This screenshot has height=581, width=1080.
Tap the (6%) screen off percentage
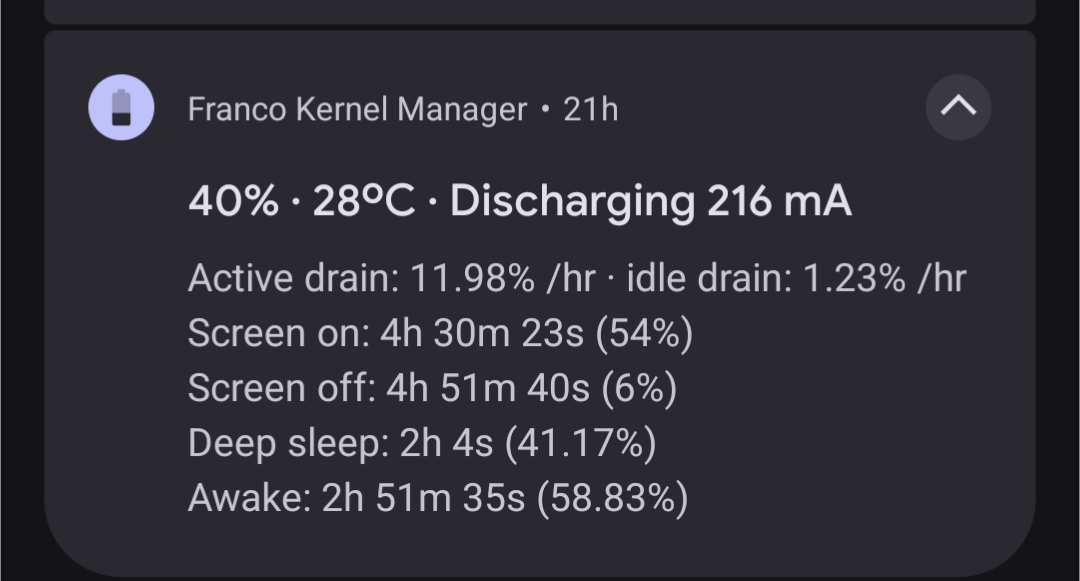pyautogui.click(x=639, y=389)
